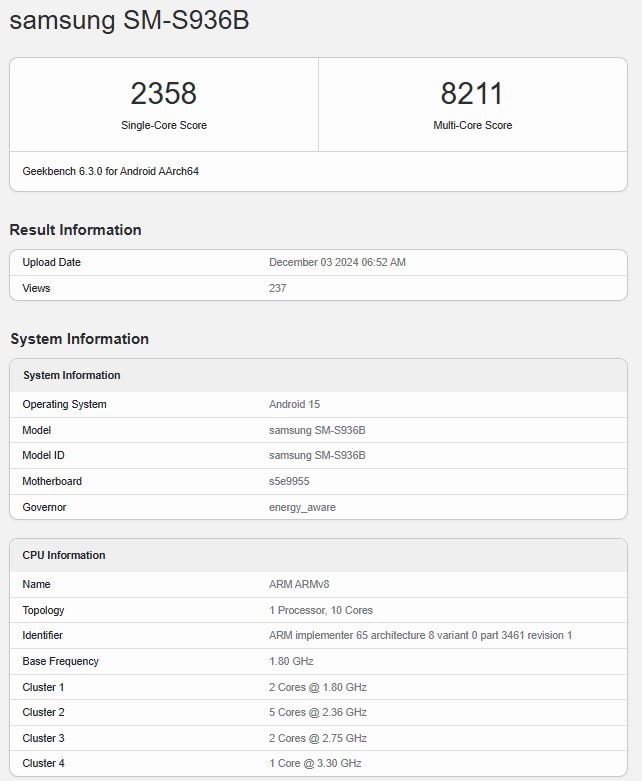
Task: Click the page title samsung SM-S936B
Action: click(129, 21)
